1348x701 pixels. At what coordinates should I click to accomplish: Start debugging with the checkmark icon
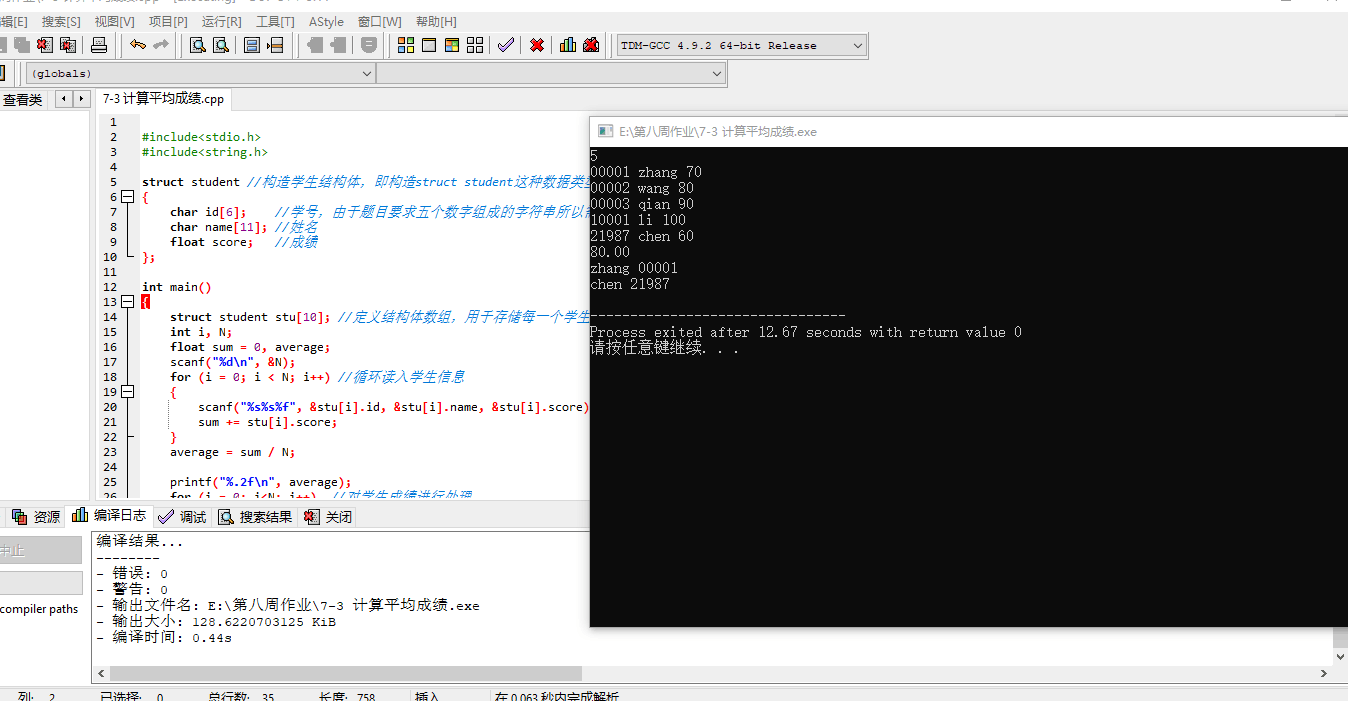click(506, 45)
